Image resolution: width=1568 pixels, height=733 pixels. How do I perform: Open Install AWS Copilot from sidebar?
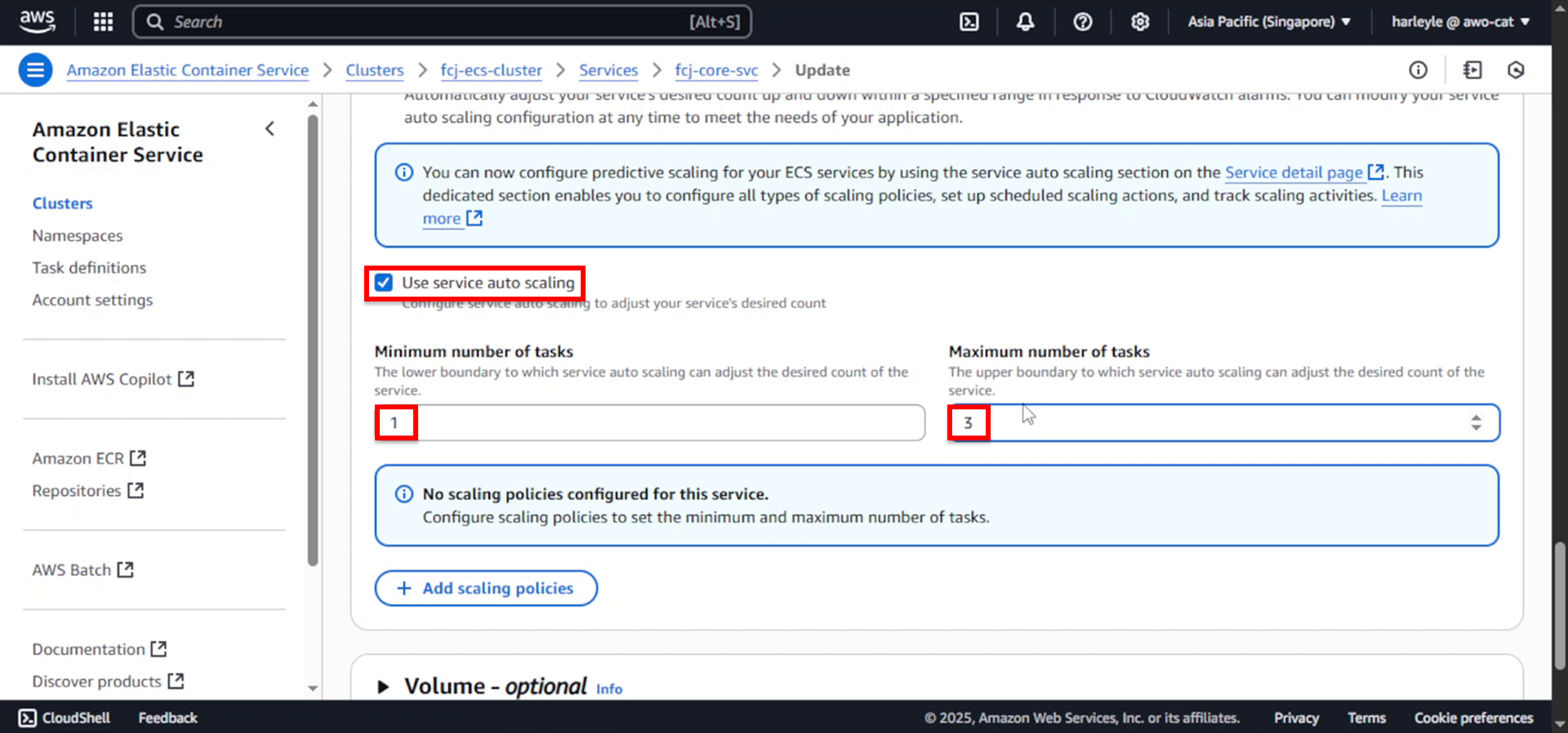pos(102,379)
